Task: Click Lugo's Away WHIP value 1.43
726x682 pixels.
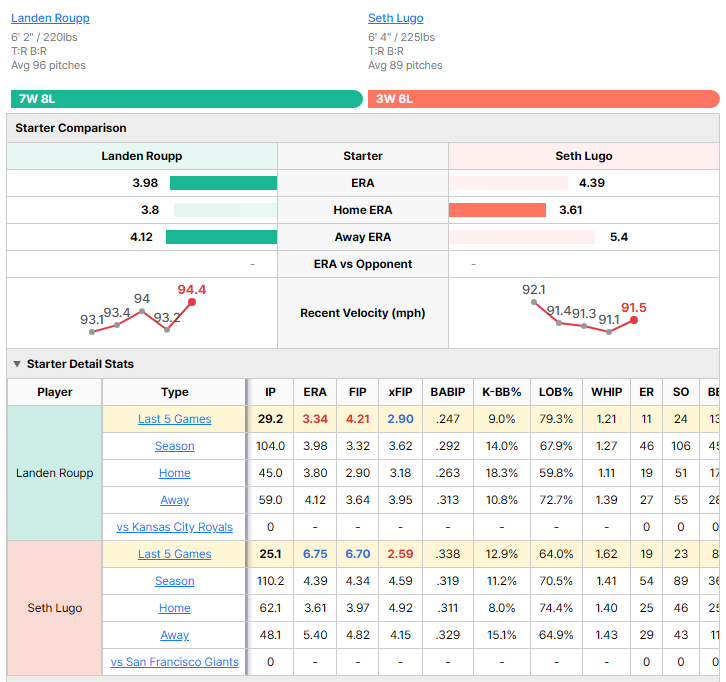Action: 607,635
